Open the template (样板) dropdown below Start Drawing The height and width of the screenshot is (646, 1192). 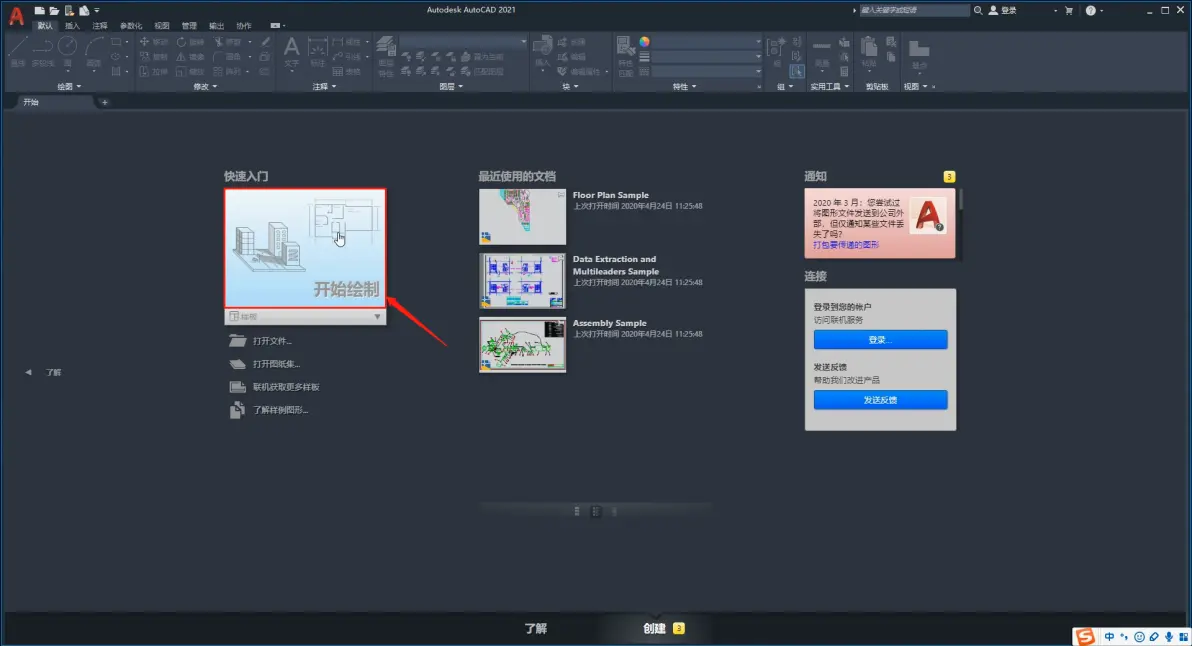[x=306, y=317]
